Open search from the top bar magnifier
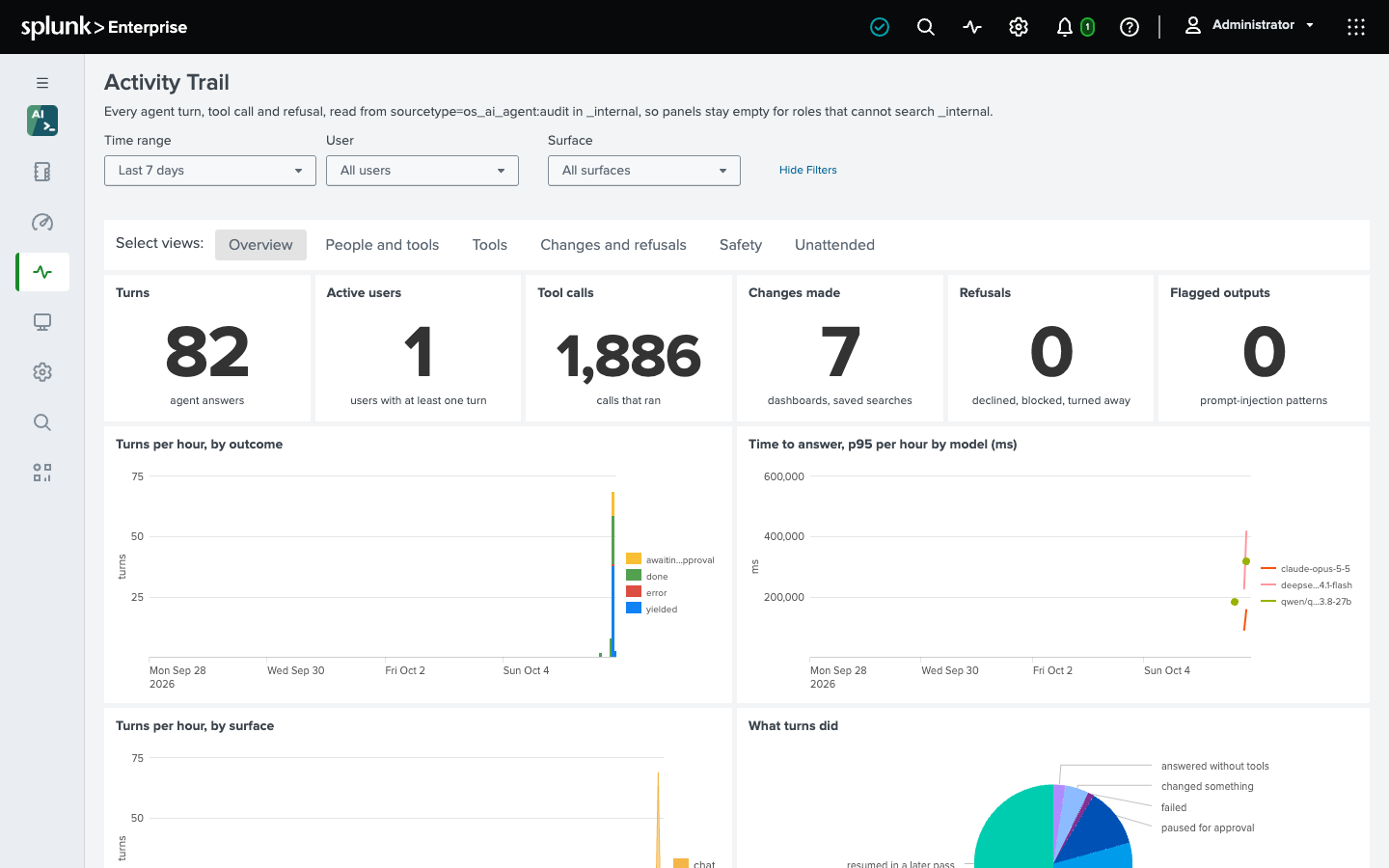The width and height of the screenshot is (1389, 868). 926,27
